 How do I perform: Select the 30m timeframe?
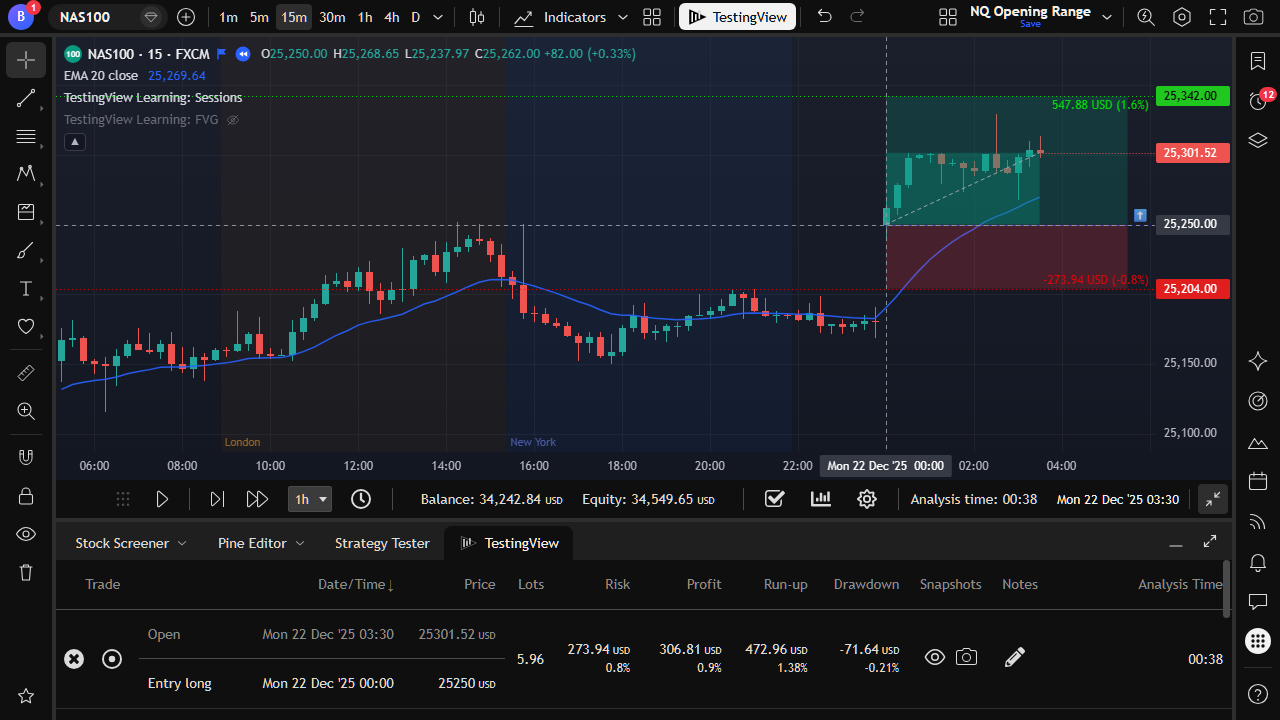click(332, 17)
